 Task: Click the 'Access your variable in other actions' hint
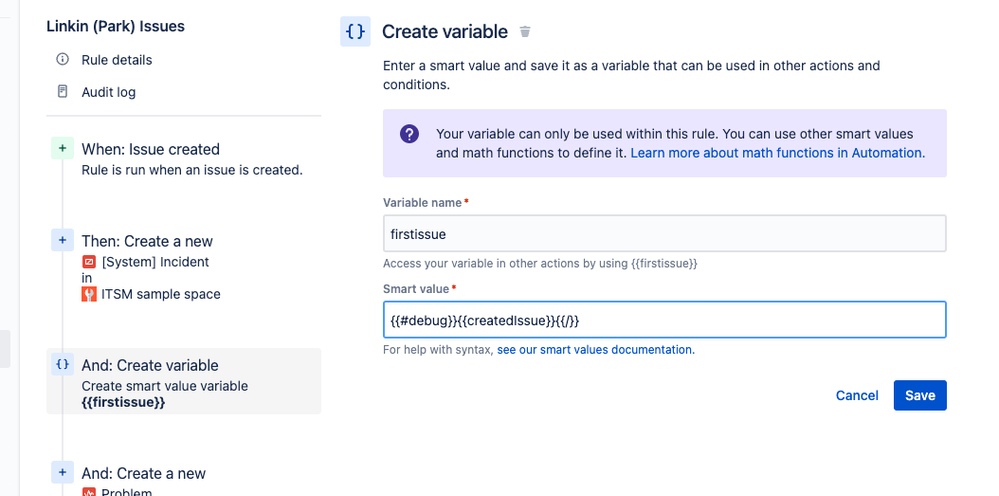[540, 263]
